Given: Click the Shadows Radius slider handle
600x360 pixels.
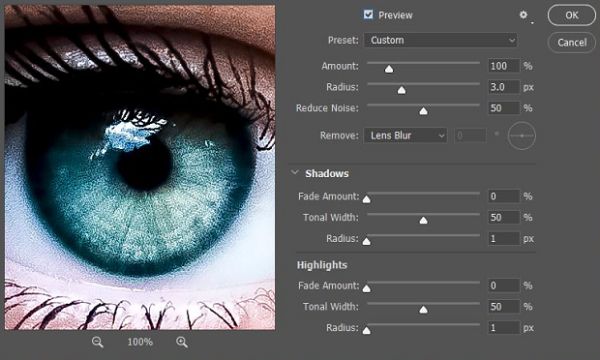Looking at the screenshot, I should (x=367, y=241).
